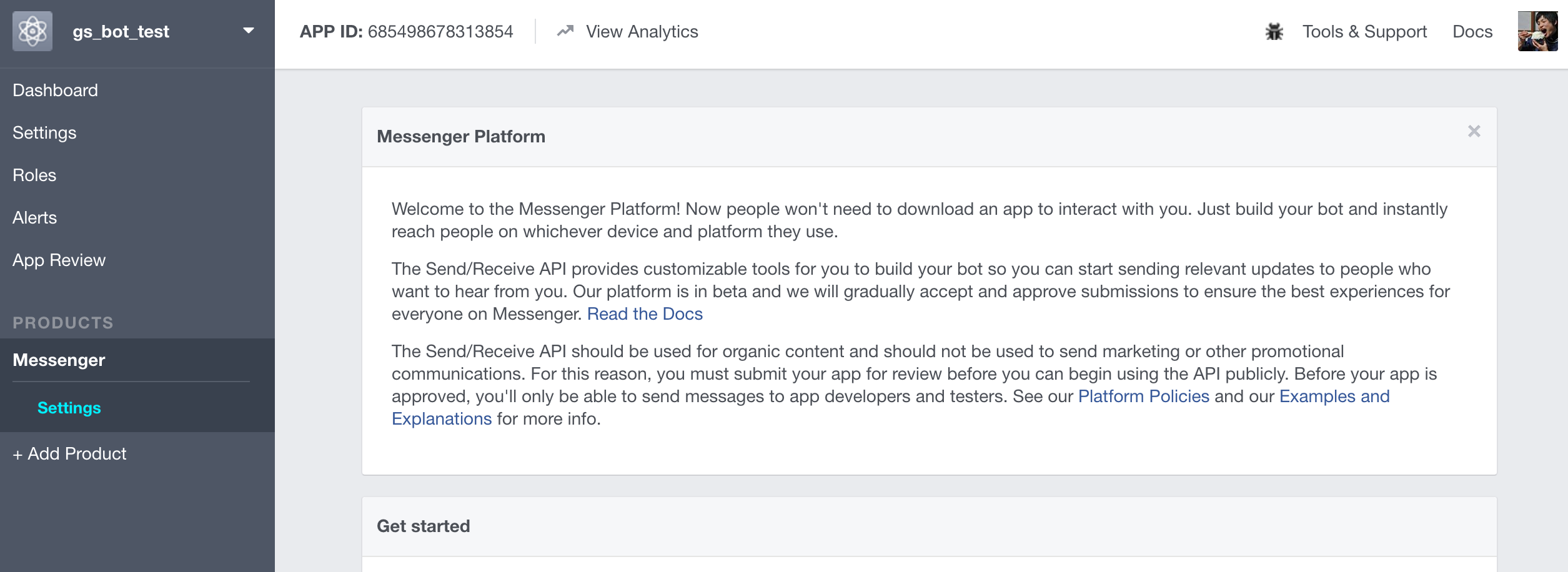
Task: Open Alerts in the sidebar
Action: 34,218
